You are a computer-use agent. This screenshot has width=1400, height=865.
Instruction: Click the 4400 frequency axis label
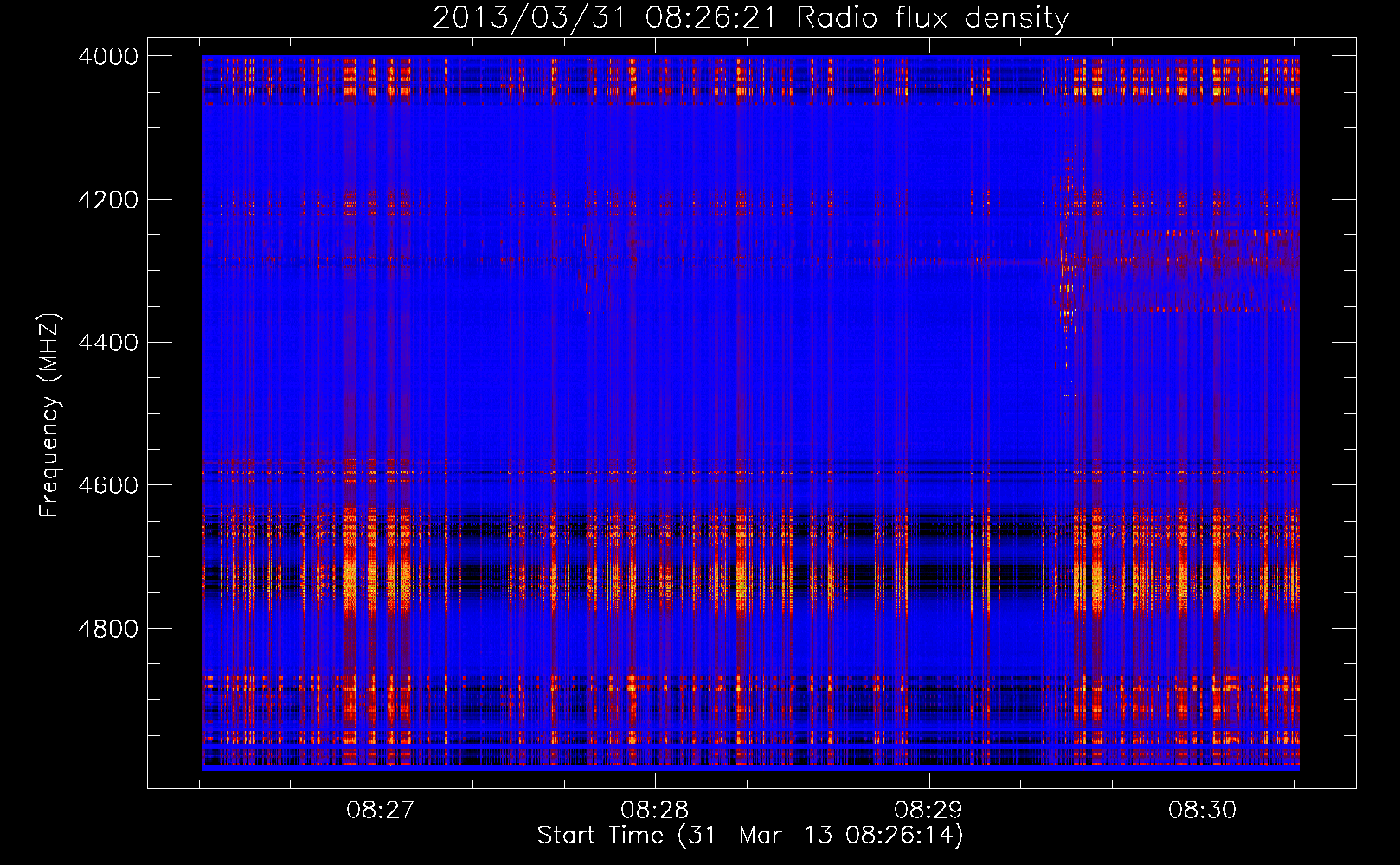point(108,343)
